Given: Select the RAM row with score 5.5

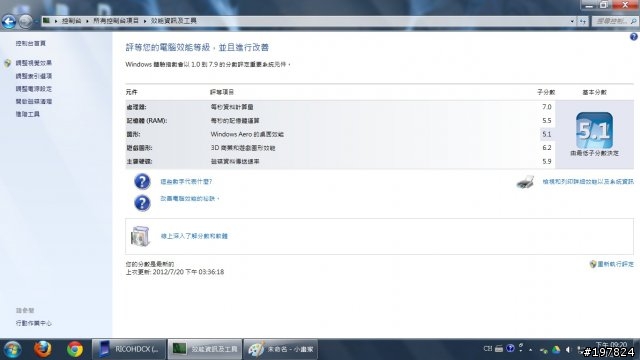Looking at the screenshot, I should (x=340, y=120).
